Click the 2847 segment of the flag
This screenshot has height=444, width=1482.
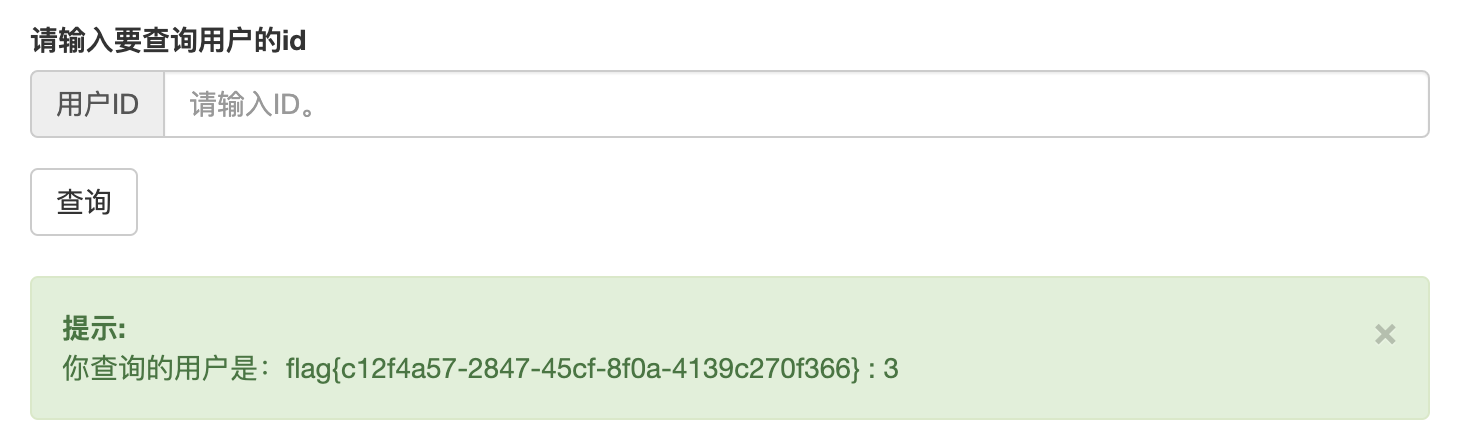493,369
